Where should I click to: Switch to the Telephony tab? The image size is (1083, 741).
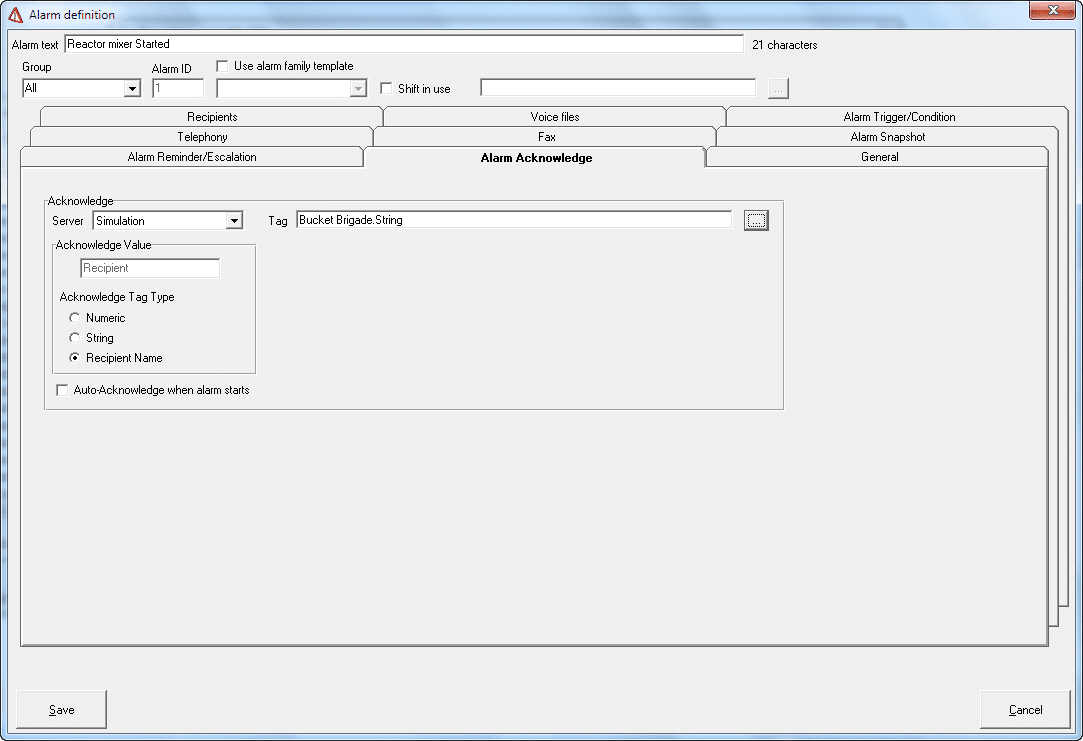(x=202, y=137)
